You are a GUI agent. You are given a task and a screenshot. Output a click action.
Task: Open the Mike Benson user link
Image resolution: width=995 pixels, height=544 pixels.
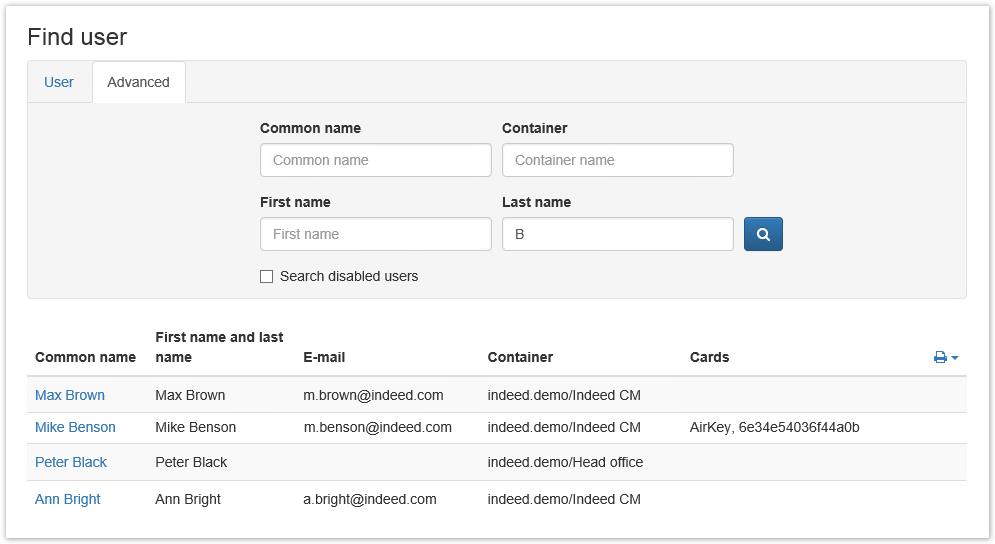(x=75, y=427)
